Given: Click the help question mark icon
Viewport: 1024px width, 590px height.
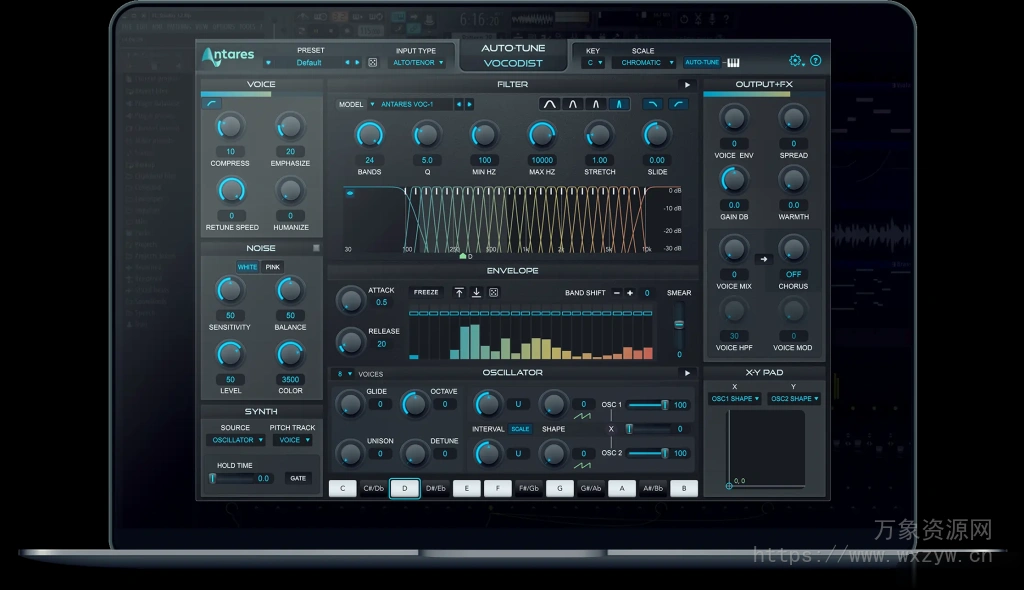Looking at the screenshot, I should click(817, 60).
